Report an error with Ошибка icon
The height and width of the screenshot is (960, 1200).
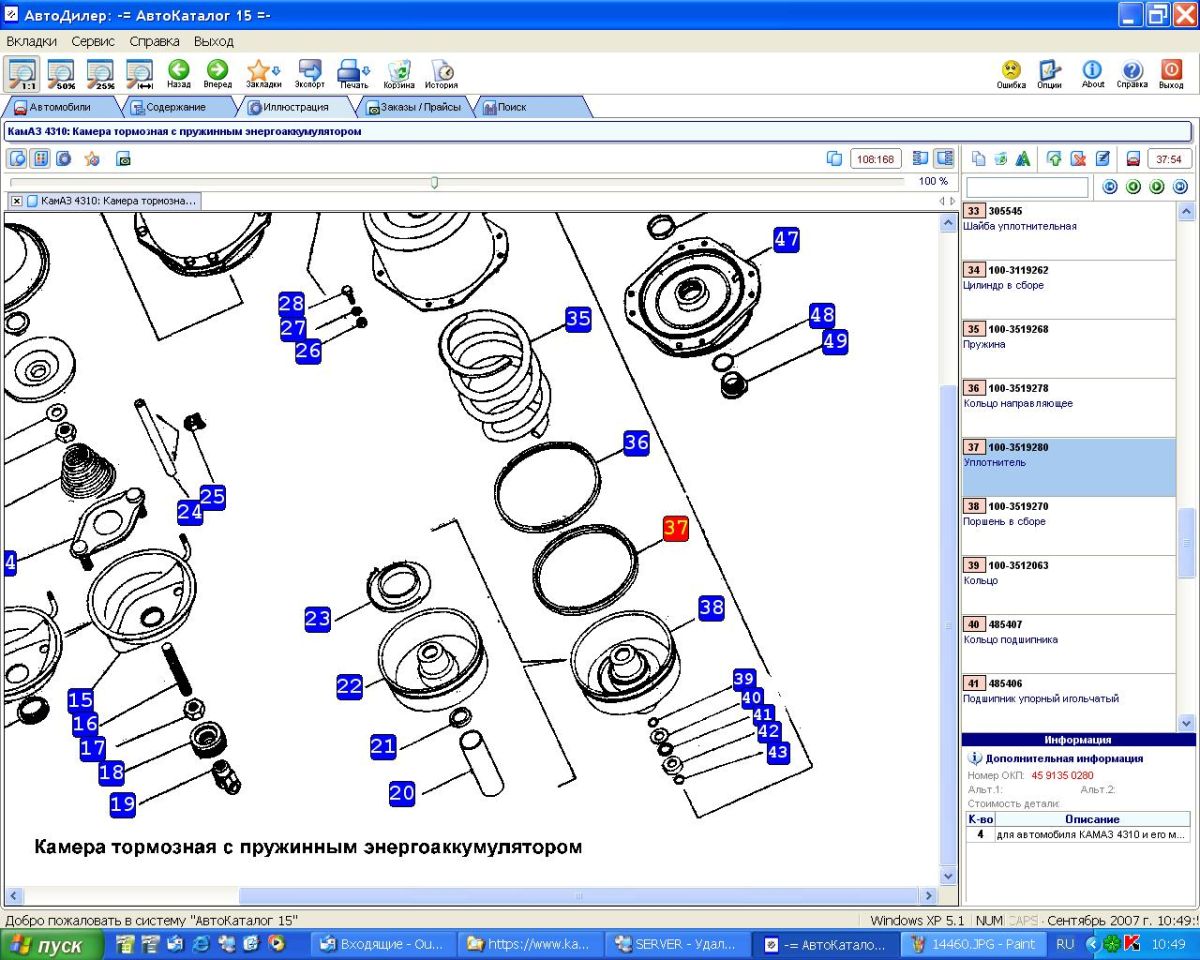click(x=1011, y=73)
